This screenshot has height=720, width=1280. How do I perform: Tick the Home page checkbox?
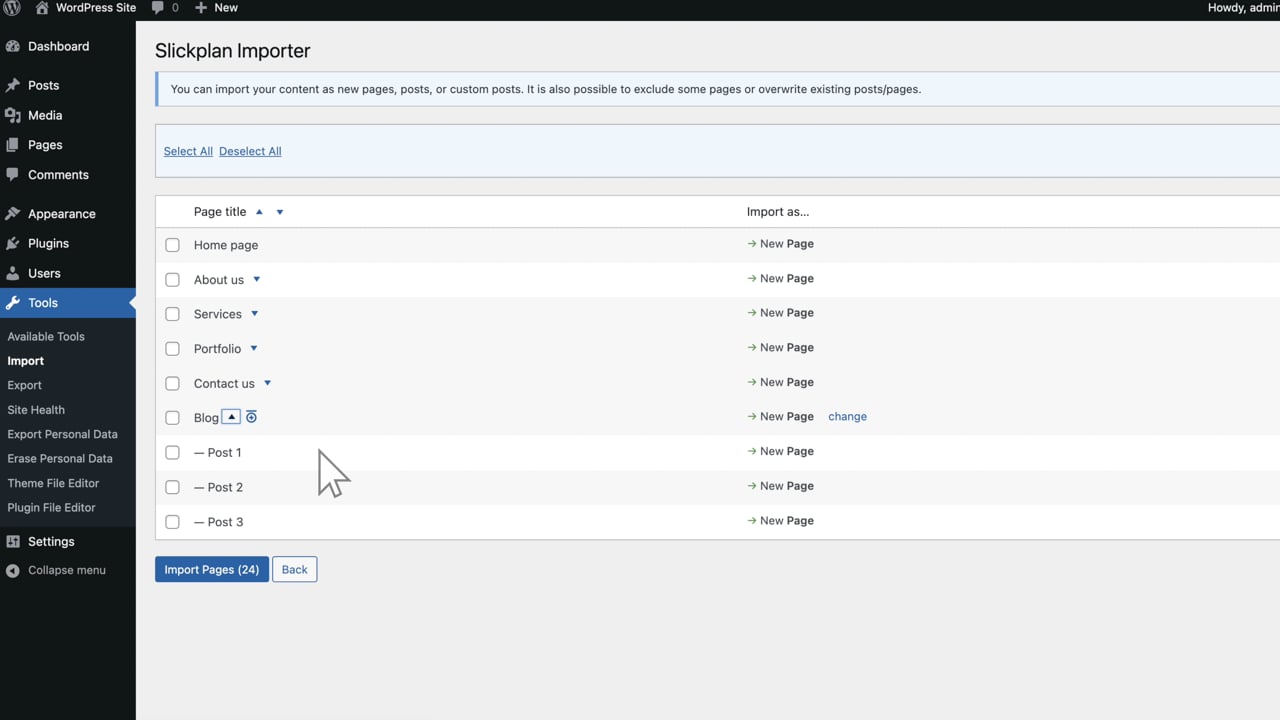[172, 245]
